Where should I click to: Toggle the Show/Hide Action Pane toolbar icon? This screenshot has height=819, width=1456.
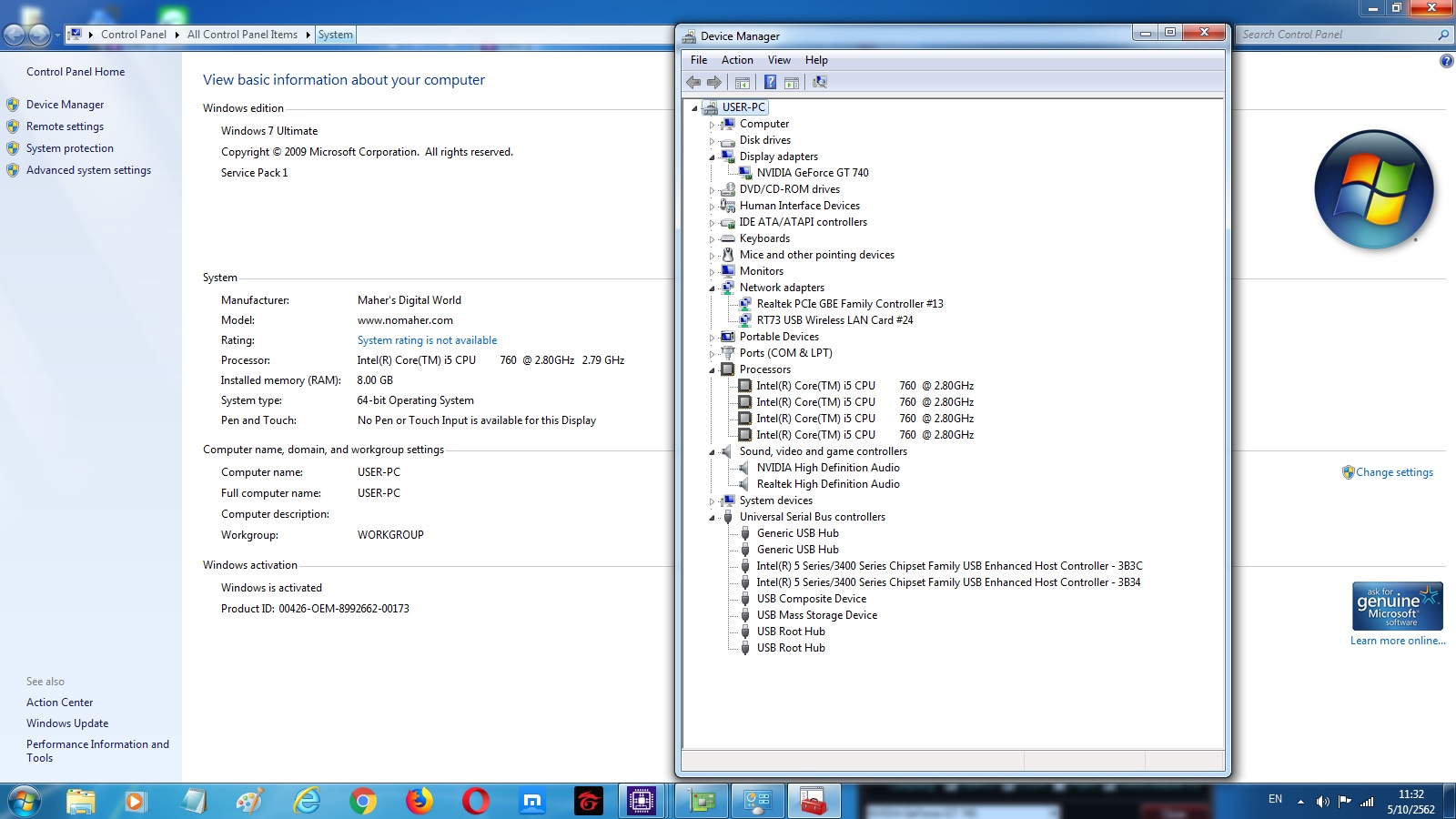[792, 82]
